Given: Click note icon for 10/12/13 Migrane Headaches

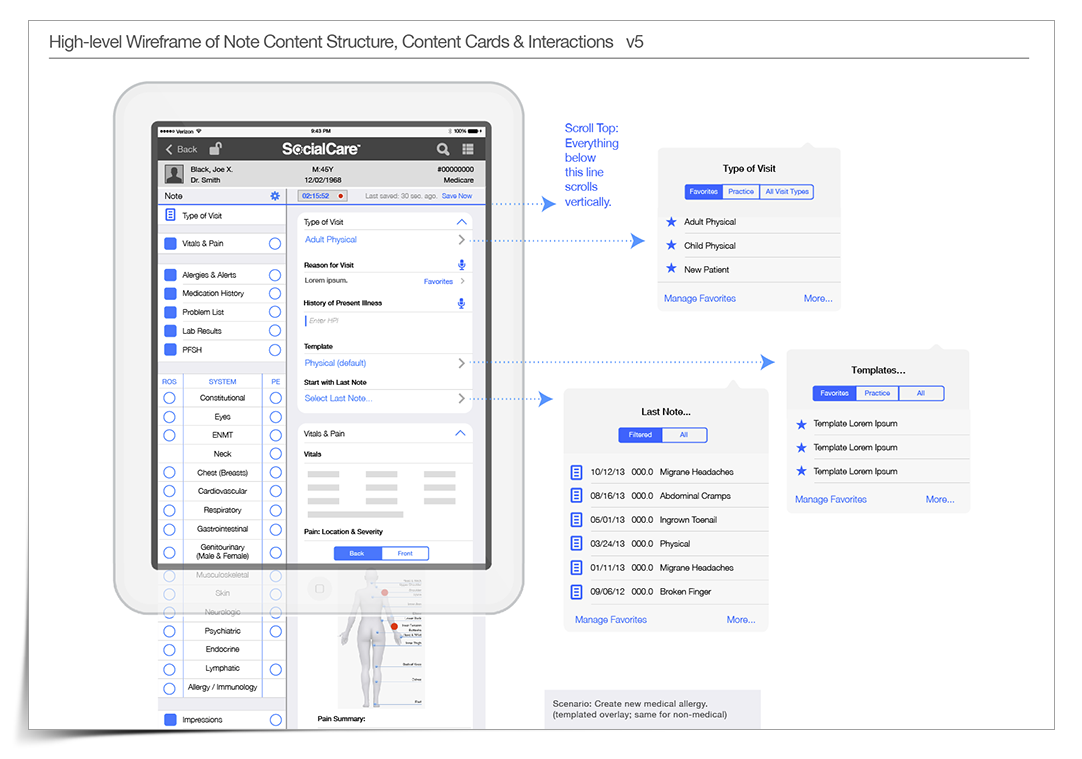Looking at the screenshot, I should [x=576, y=472].
